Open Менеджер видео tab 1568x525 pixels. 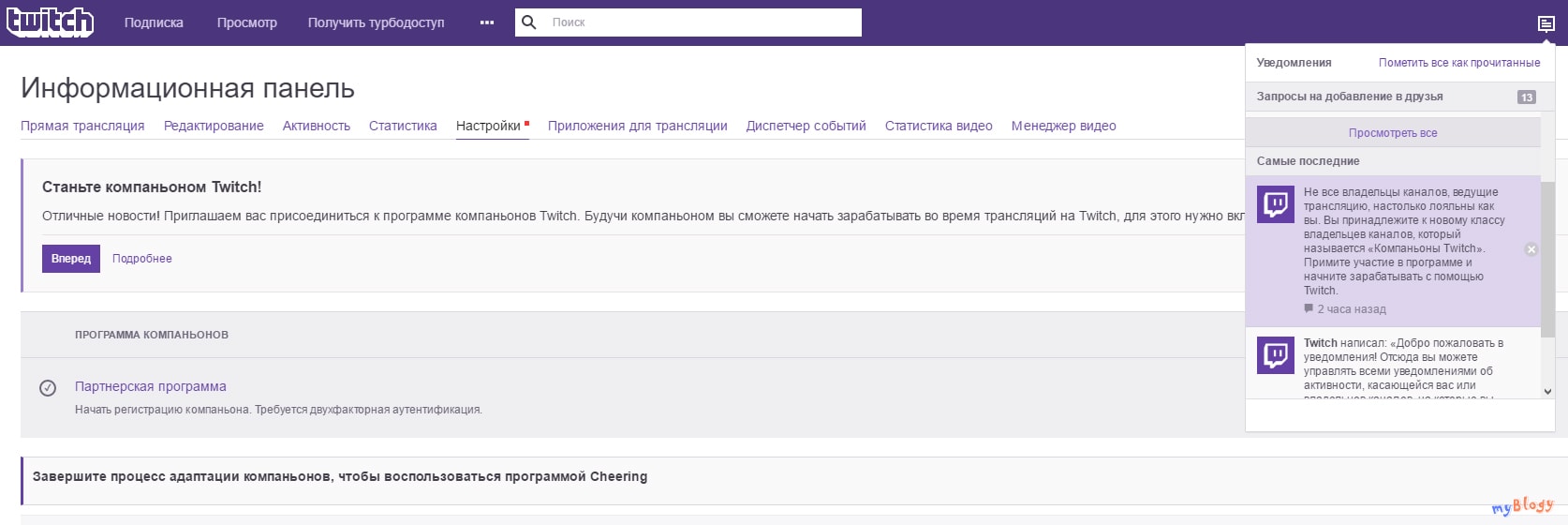1064,126
